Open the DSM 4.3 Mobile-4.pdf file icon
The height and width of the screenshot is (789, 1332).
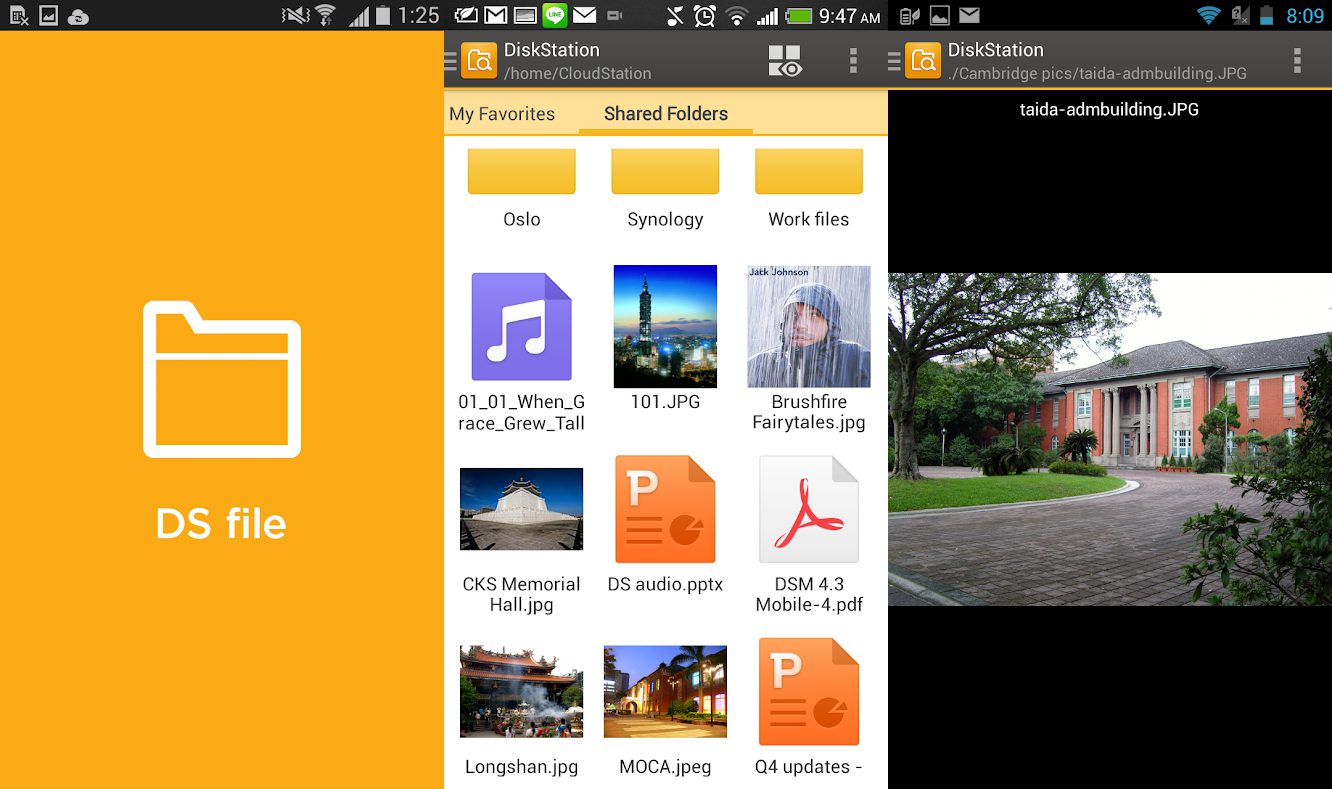click(808, 509)
